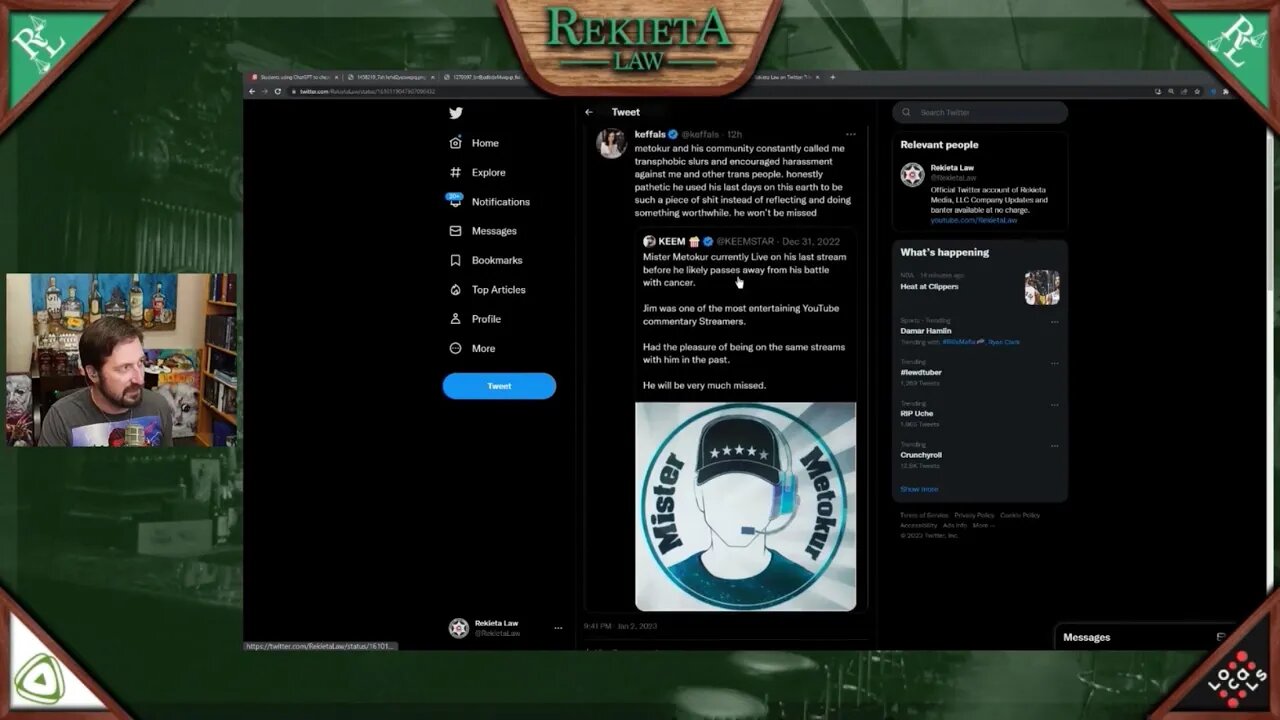Open the Top Articles flame icon
The height and width of the screenshot is (720, 1280).
[455, 289]
